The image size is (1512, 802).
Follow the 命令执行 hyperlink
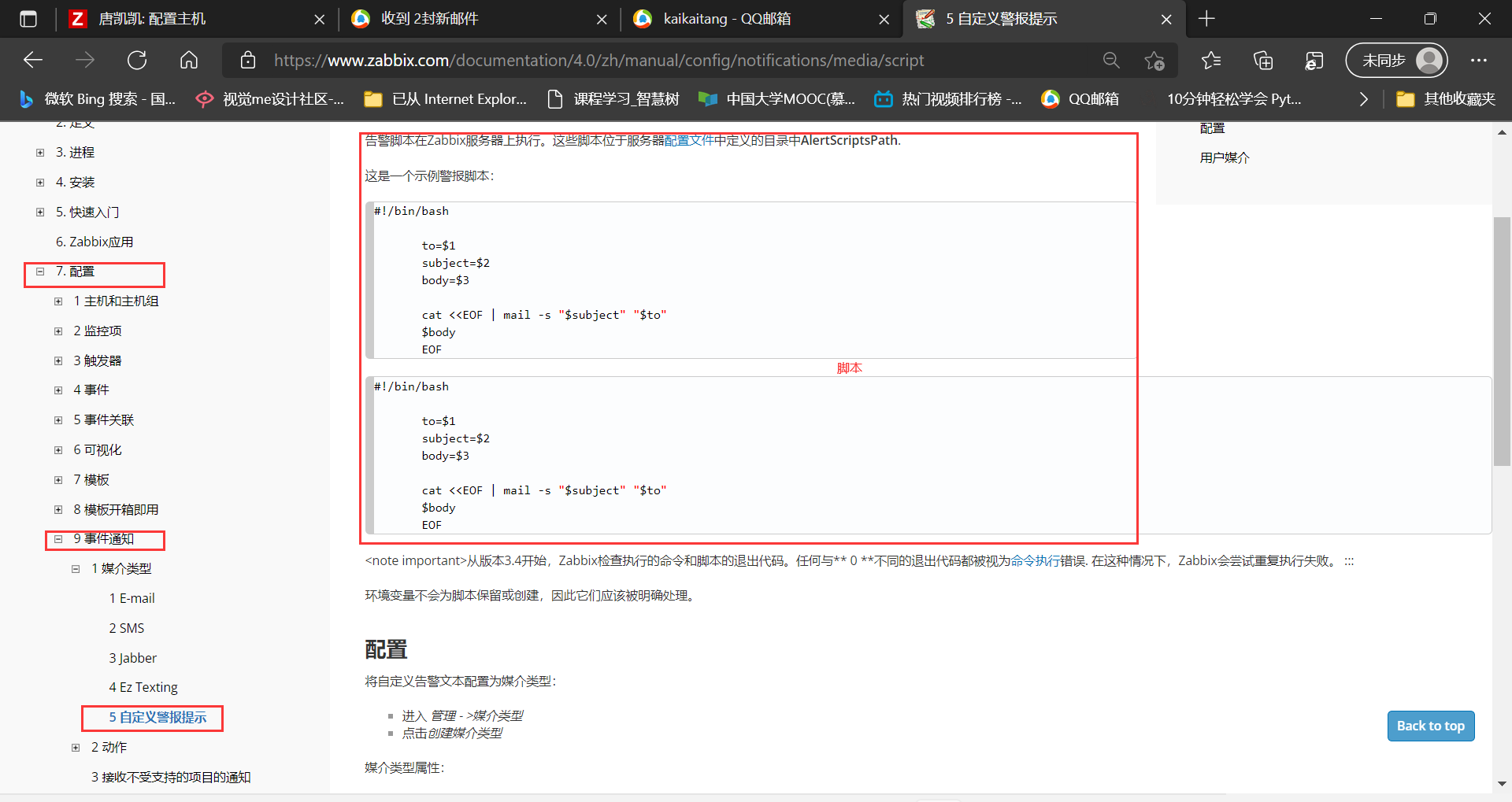pyautogui.click(x=1035, y=560)
